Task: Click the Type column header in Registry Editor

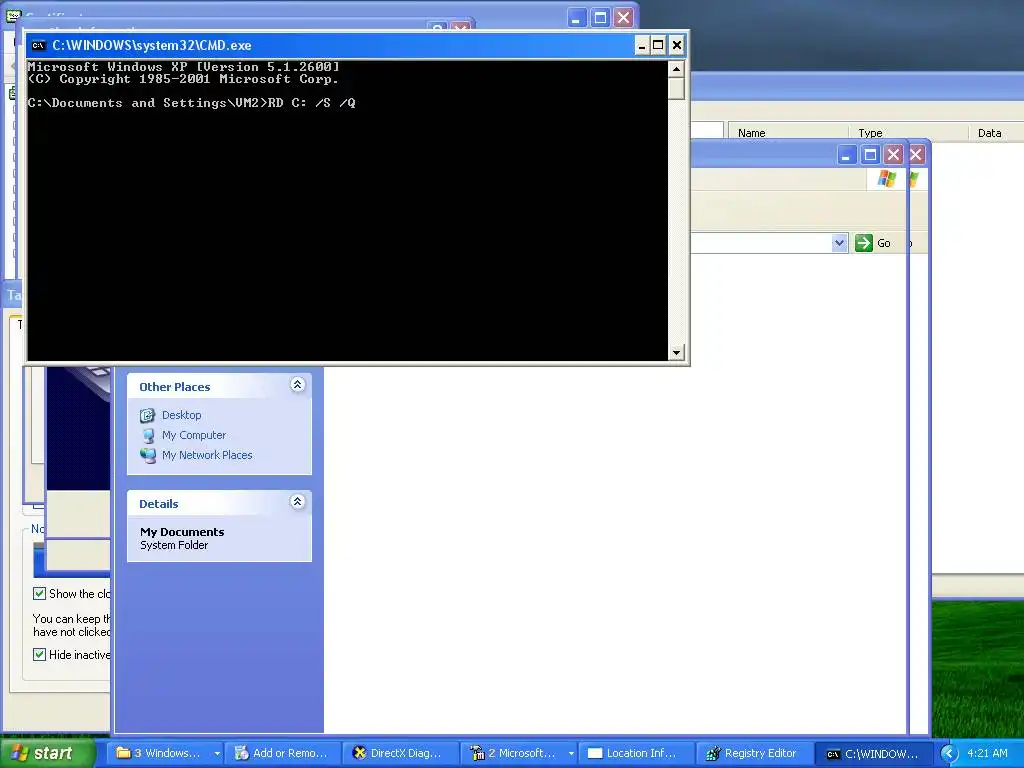Action: (908, 133)
